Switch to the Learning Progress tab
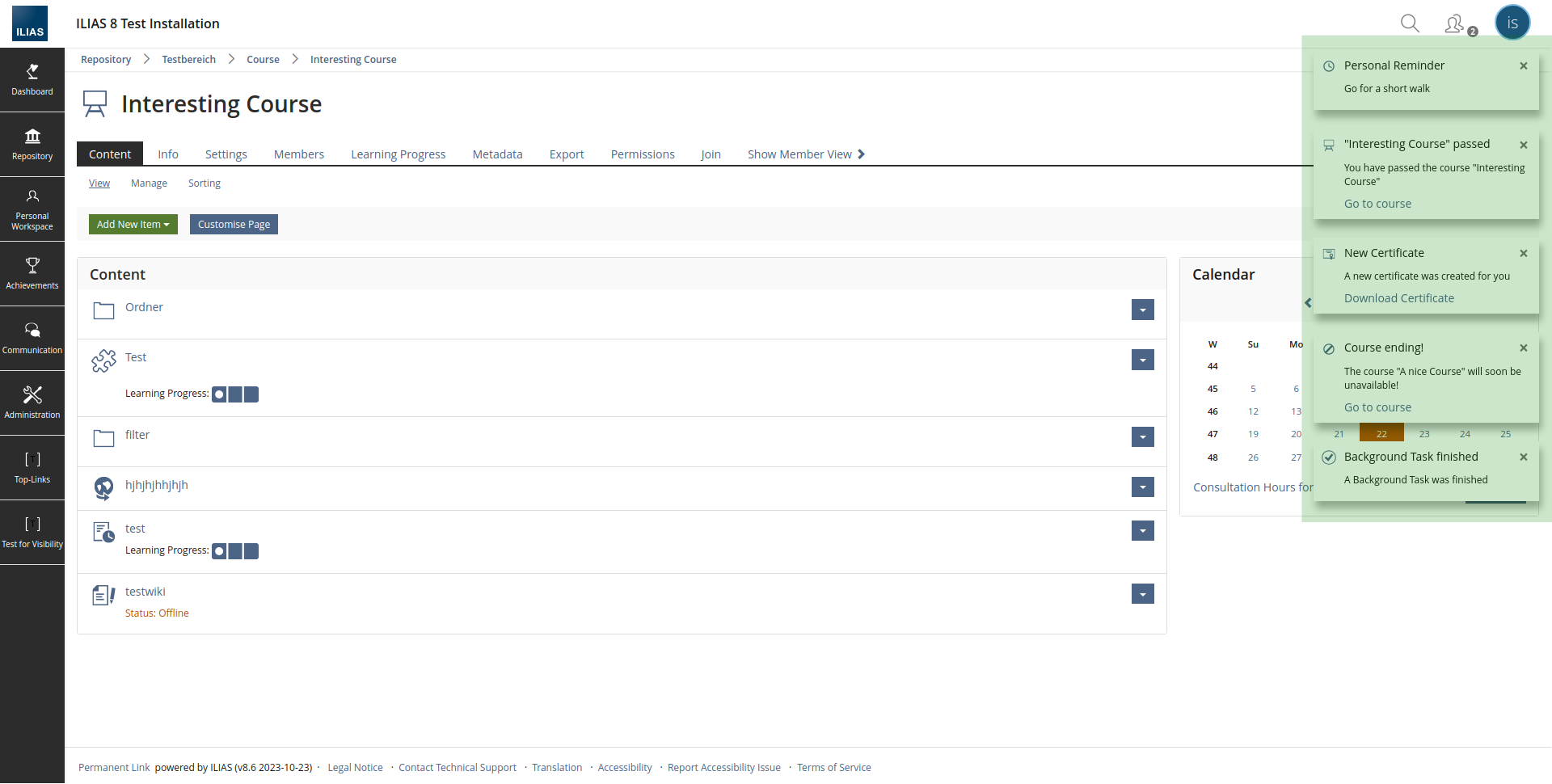 (x=398, y=154)
